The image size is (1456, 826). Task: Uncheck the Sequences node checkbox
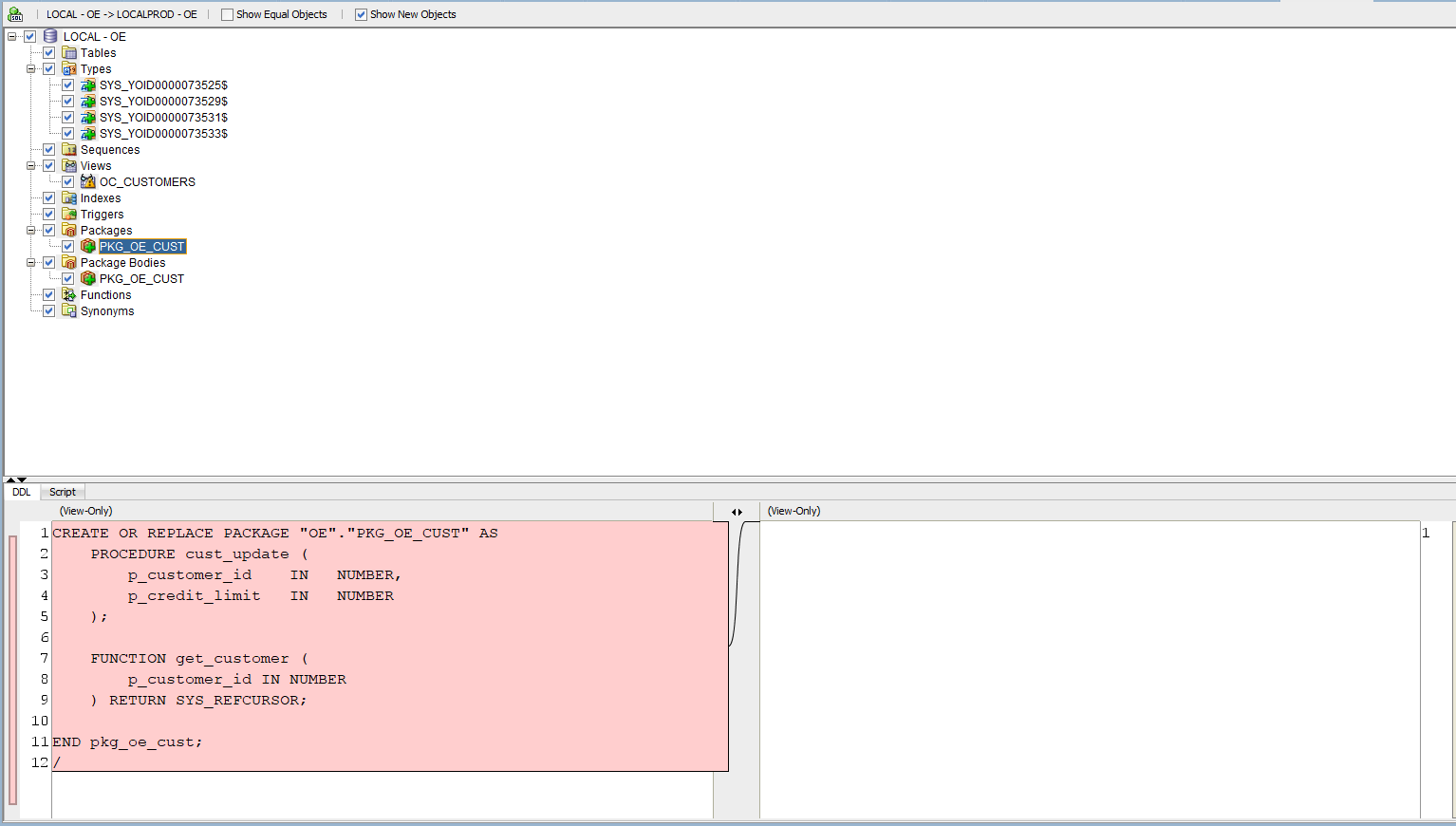click(49, 149)
